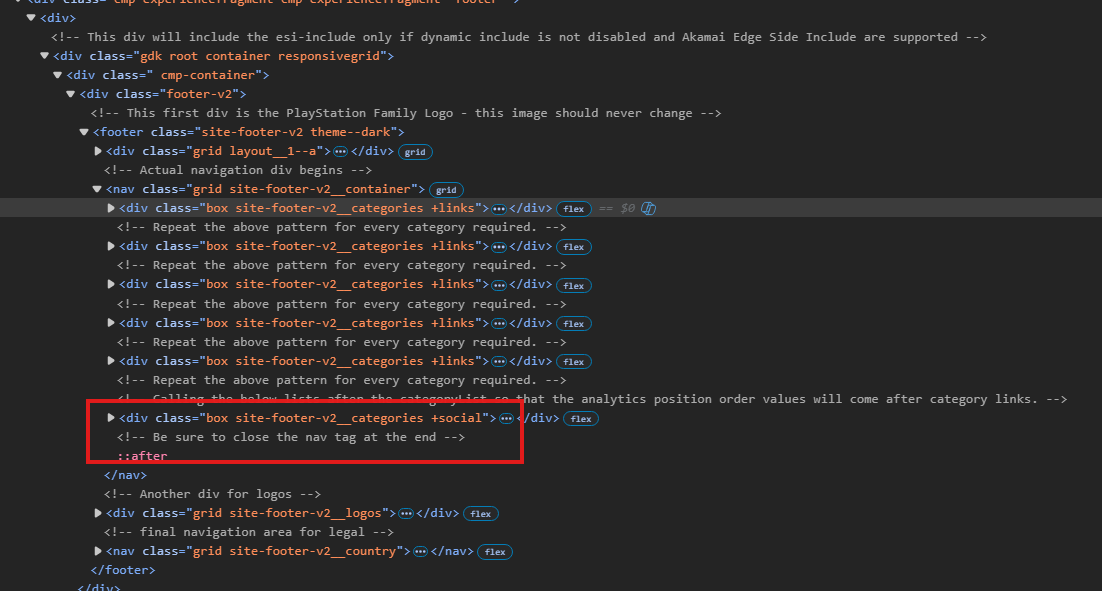Image resolution: width=1102 pixels, height=591 pixels.
Task: Click ellipsis in the highlighted +links div
Action: pos(499,208)
